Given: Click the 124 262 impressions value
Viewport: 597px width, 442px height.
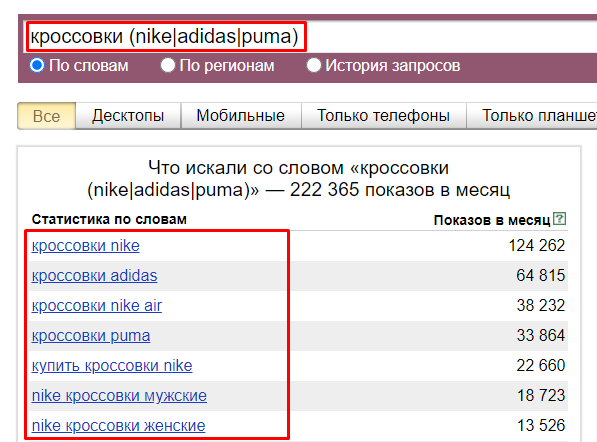Looking at the screenshot, I should tap(537, 246).
